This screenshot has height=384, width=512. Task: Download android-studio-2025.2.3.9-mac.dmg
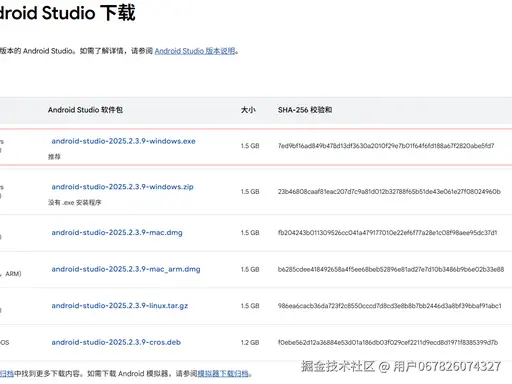[x=117, y=232]
